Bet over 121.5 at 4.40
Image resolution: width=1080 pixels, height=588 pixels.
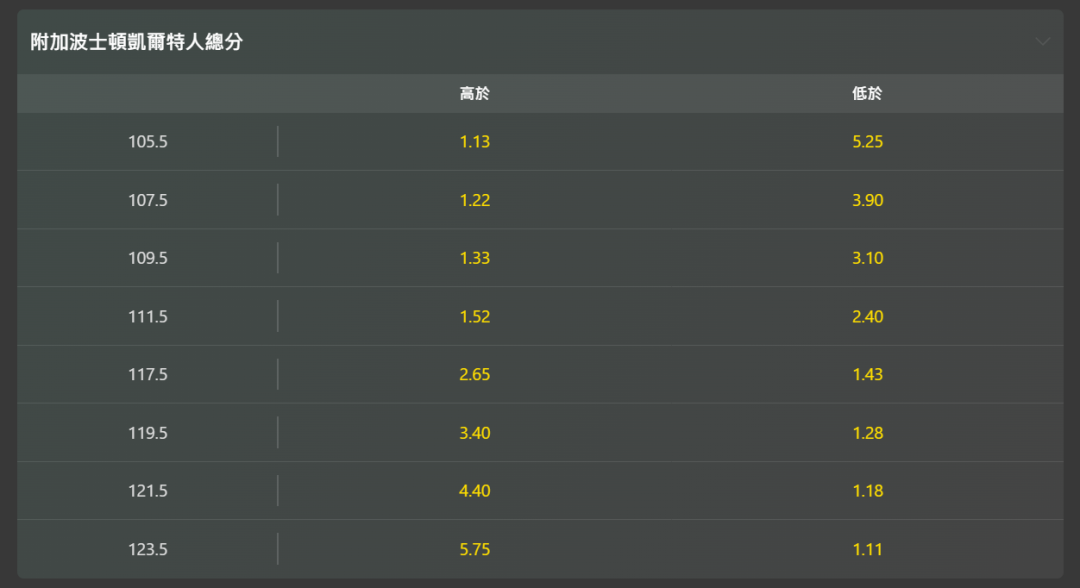point(475,491)
